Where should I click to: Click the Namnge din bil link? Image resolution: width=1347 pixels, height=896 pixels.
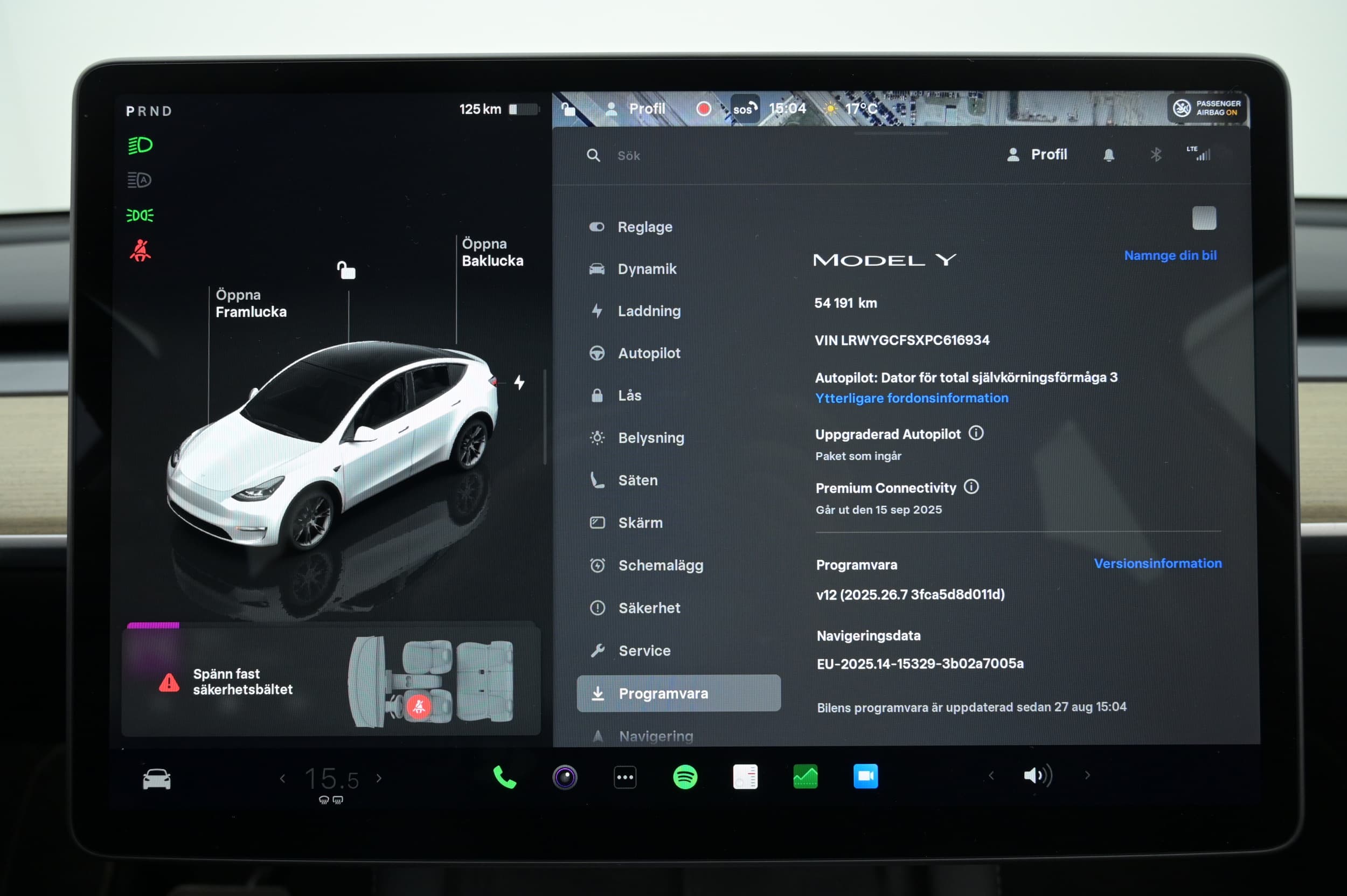1170,255
